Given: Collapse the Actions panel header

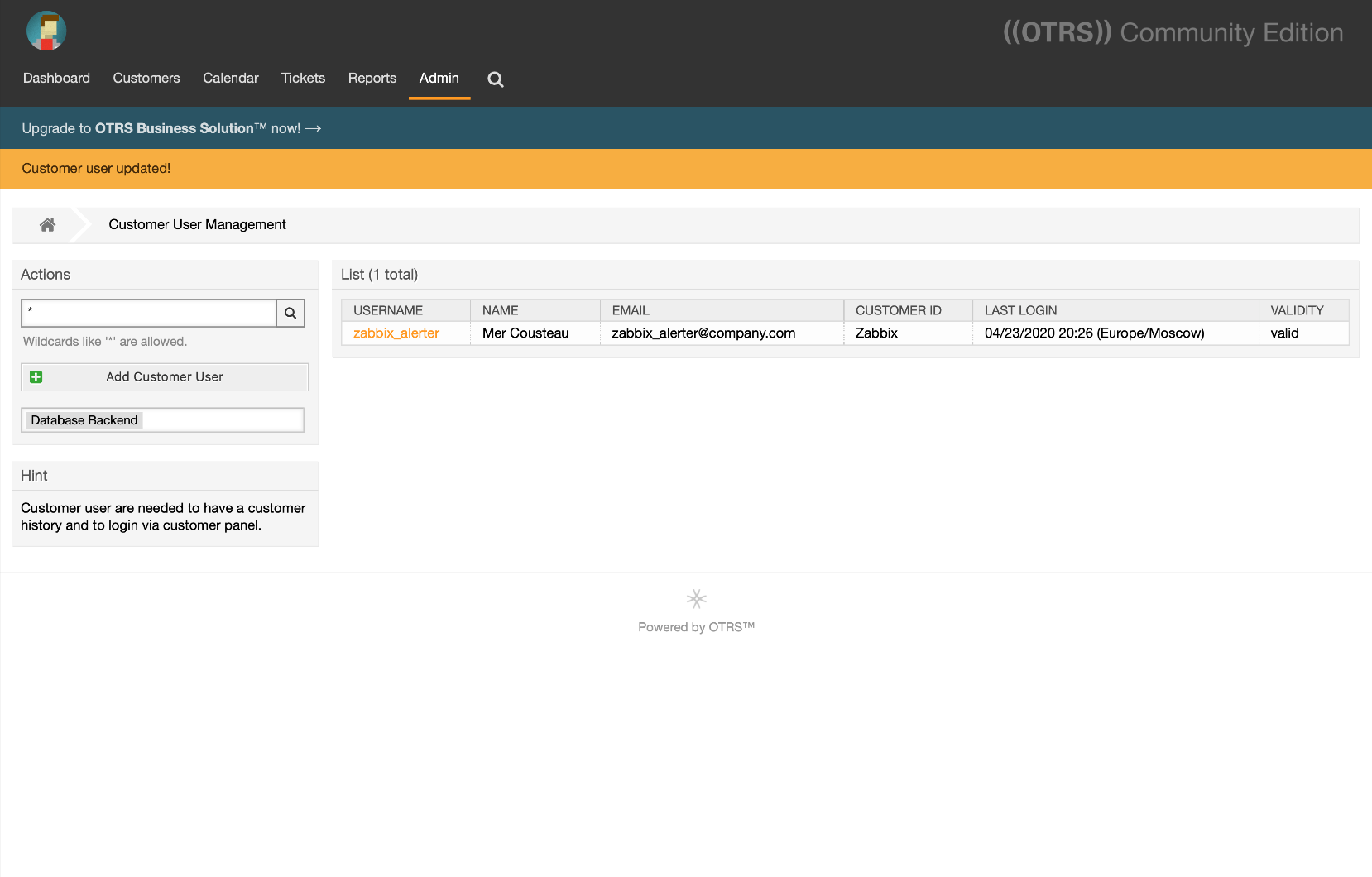Looking at the screenshot, I should coord(46,275).
